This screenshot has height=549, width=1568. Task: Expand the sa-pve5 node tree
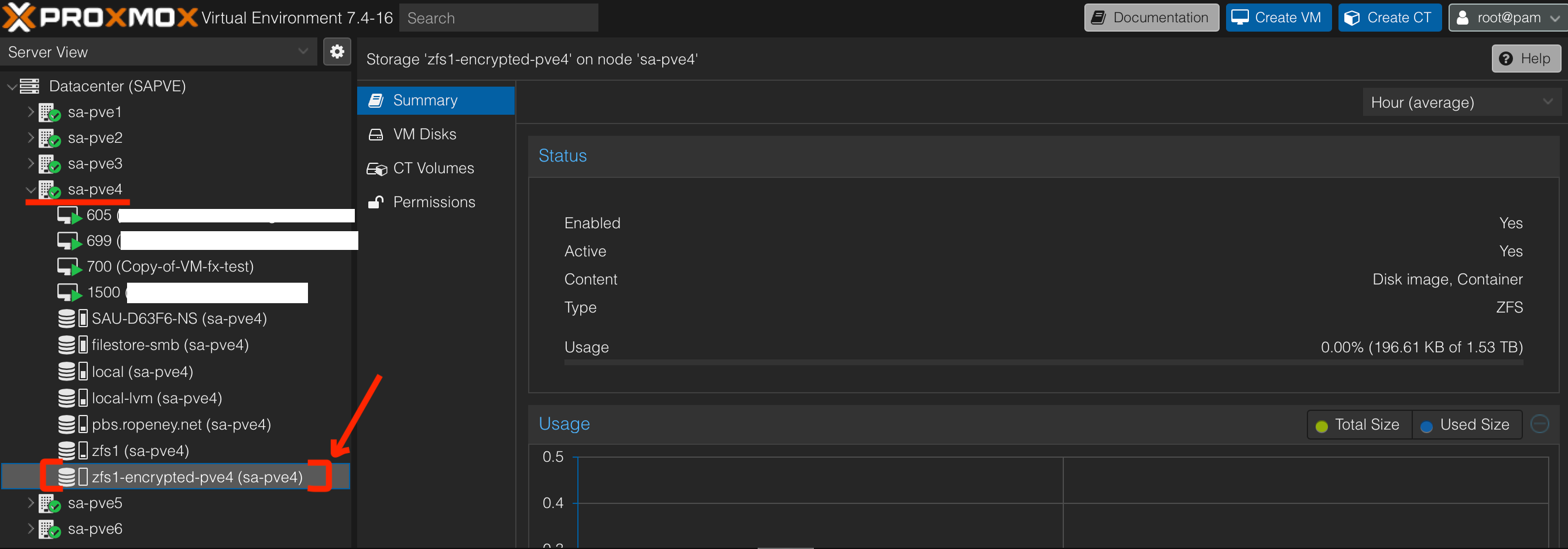(30, 503)
